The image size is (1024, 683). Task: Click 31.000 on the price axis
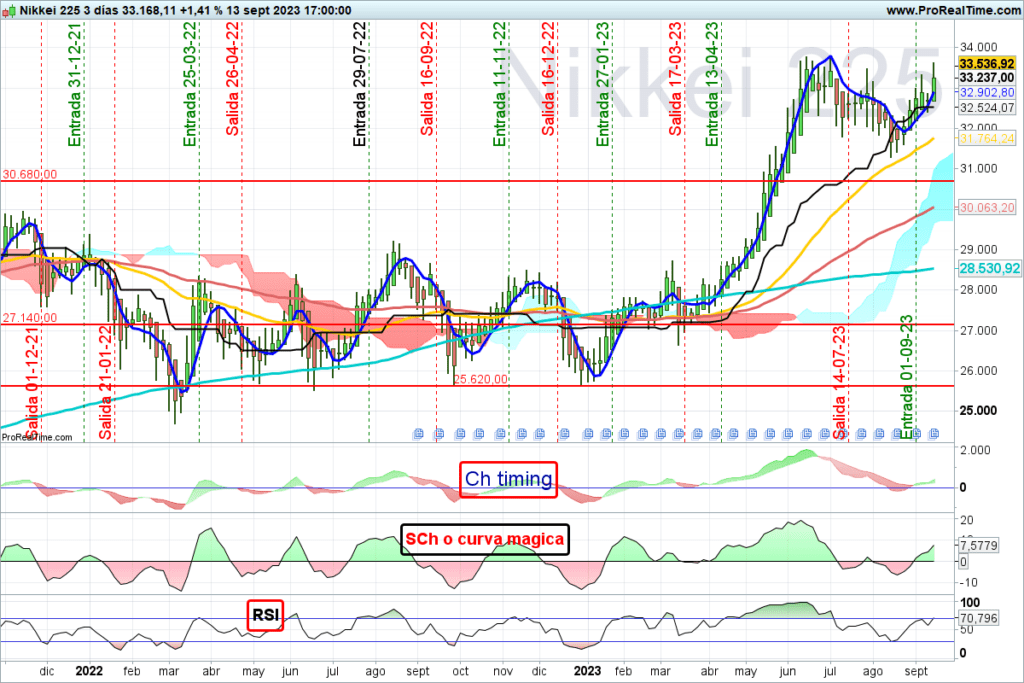(x=978, y=168)
